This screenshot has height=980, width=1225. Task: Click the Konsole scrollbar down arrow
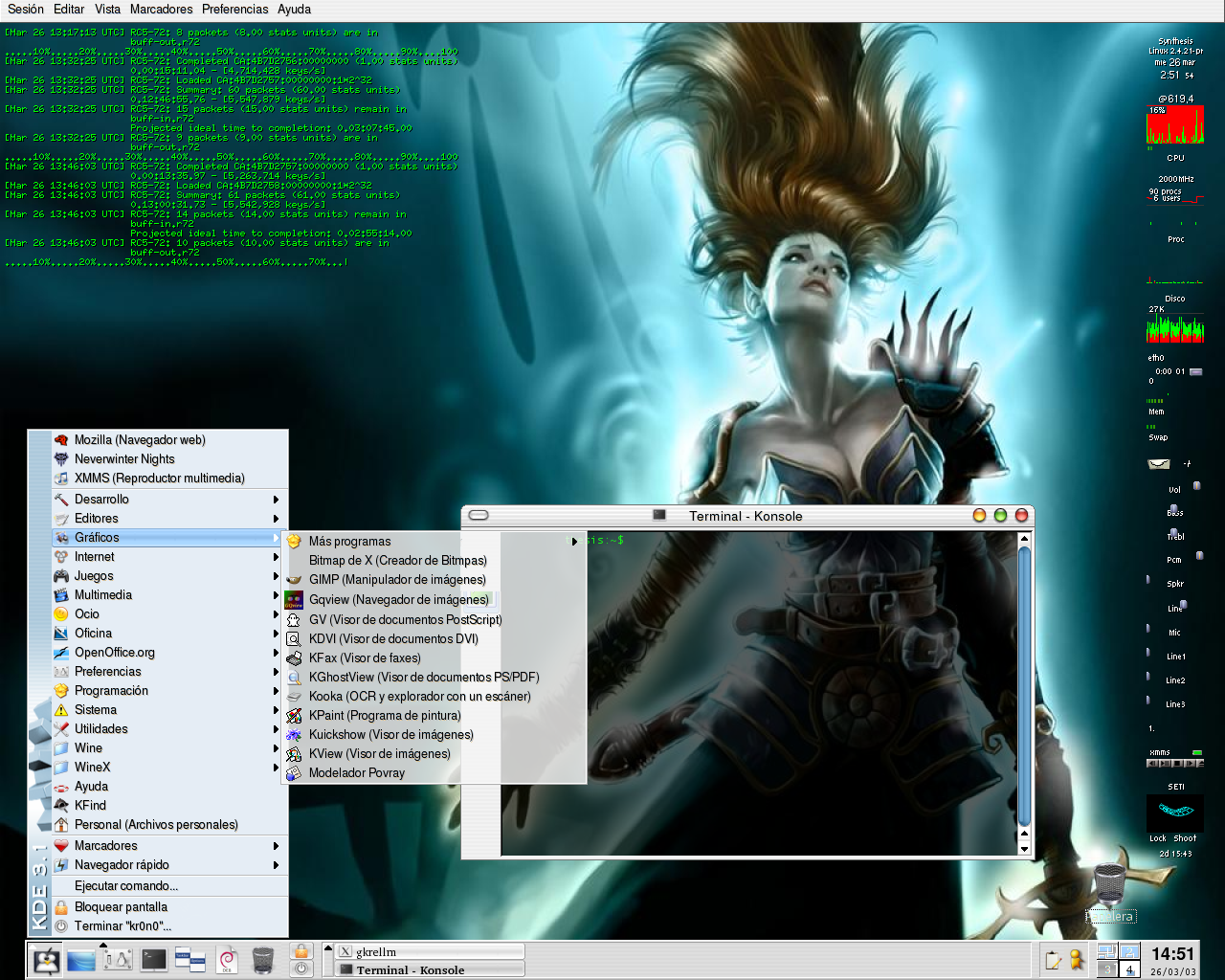coord(1024,849)
